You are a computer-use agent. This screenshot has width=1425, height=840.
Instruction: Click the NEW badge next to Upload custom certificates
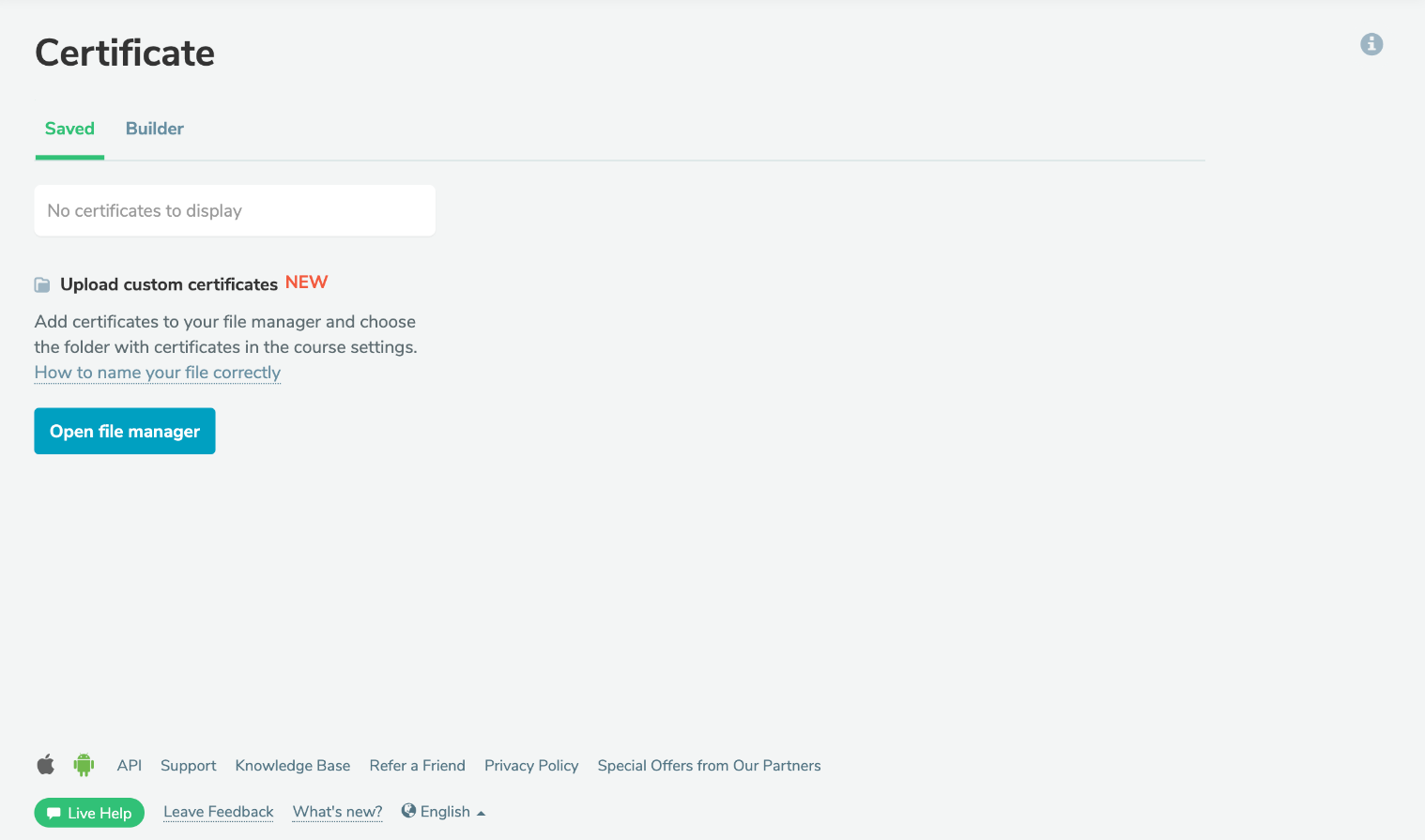(306, 282)
